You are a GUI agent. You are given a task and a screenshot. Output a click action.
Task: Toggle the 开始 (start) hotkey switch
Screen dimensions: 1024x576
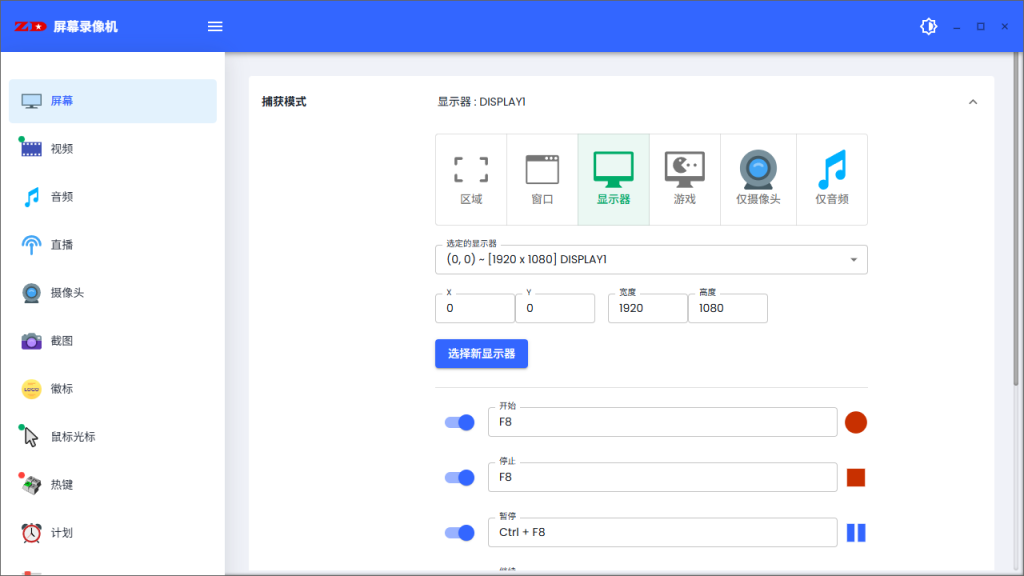click(459, 422)
